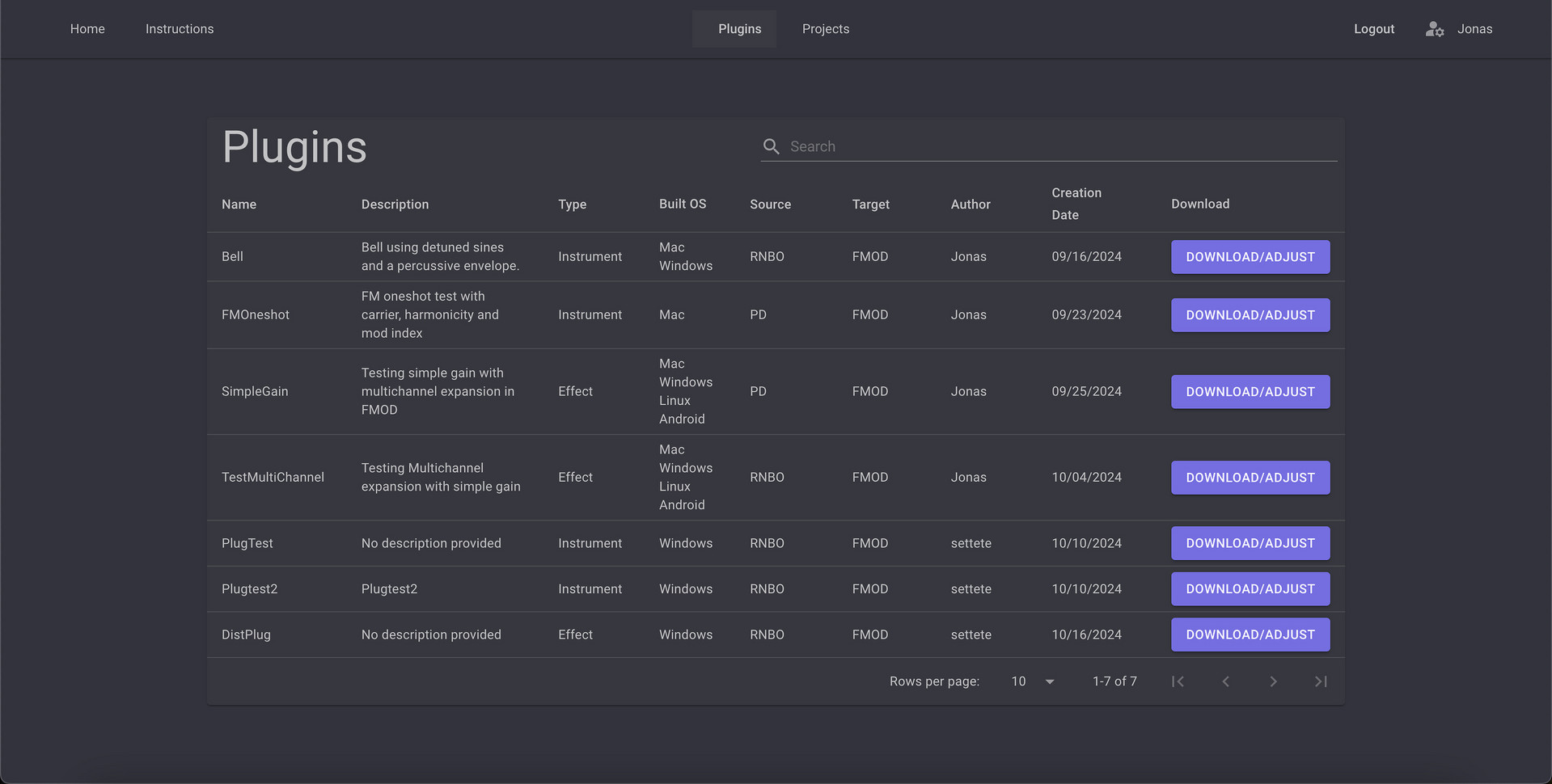1552x784 pixels.
Task: Click the search magnifier icon
Action: tap(771, 146)
